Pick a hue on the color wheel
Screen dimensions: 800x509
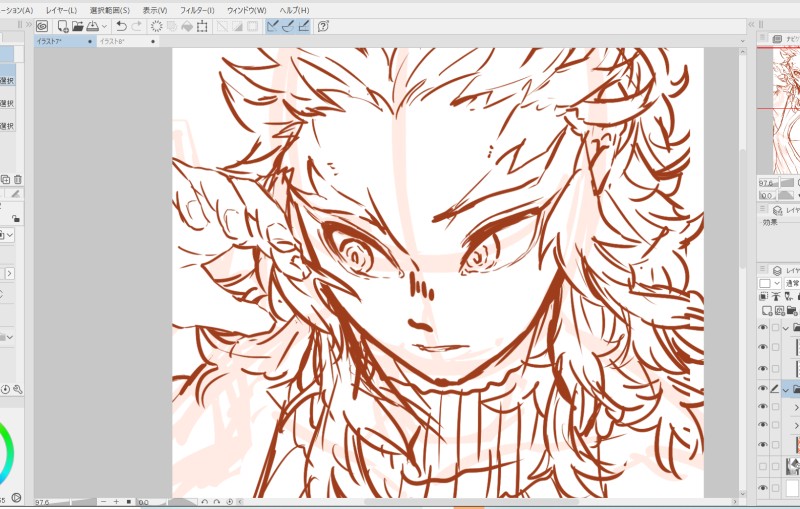[6, 451]
